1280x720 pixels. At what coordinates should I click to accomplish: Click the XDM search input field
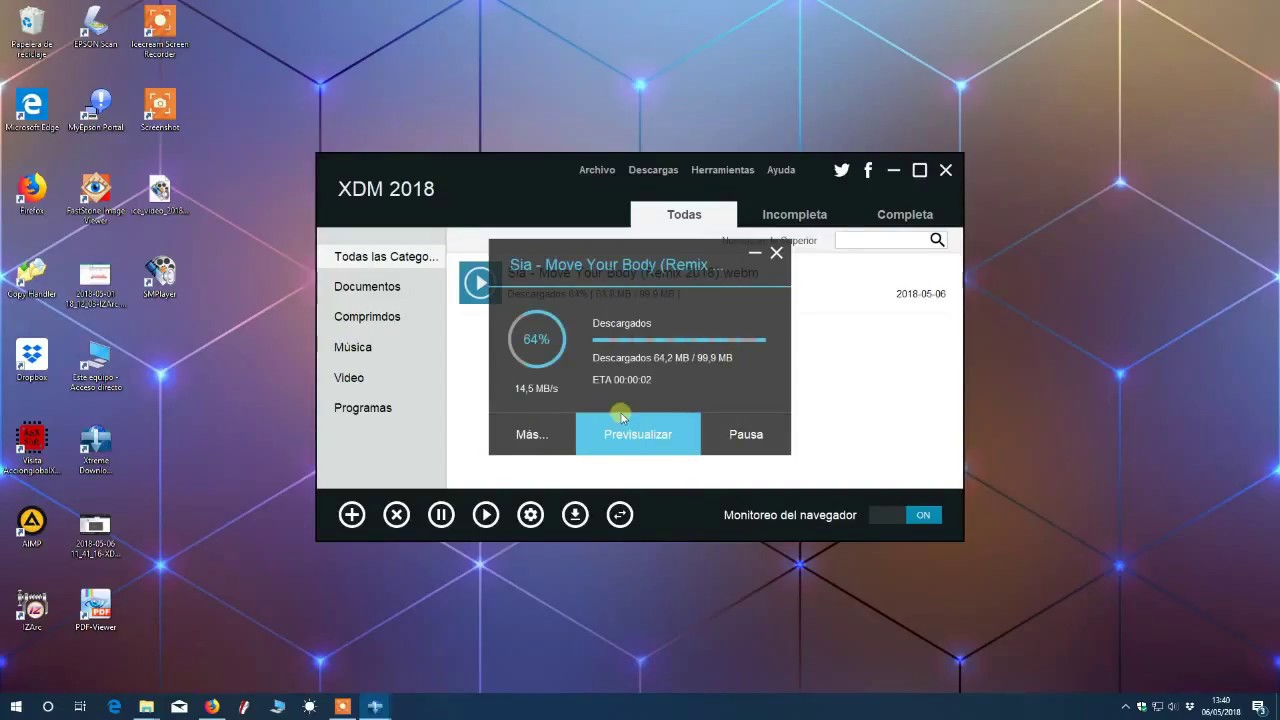point(881,240)
